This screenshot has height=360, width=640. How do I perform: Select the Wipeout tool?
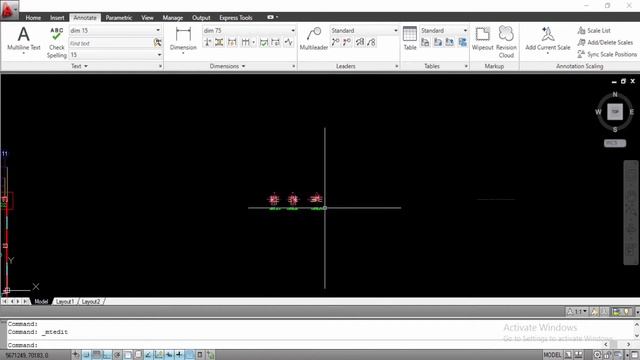point(482,39)
